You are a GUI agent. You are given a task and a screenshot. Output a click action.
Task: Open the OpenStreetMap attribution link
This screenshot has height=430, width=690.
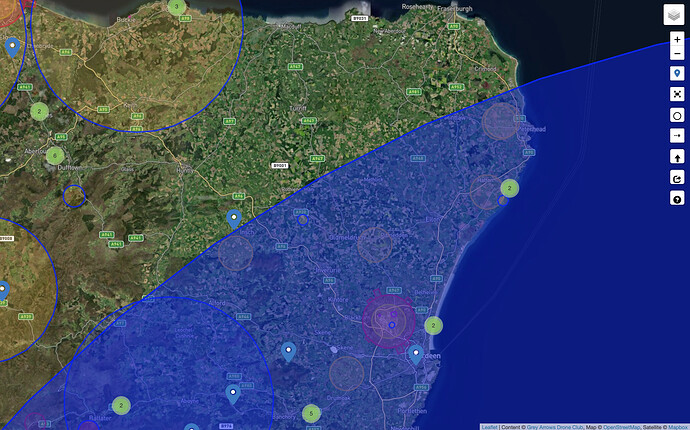[621, 427]
